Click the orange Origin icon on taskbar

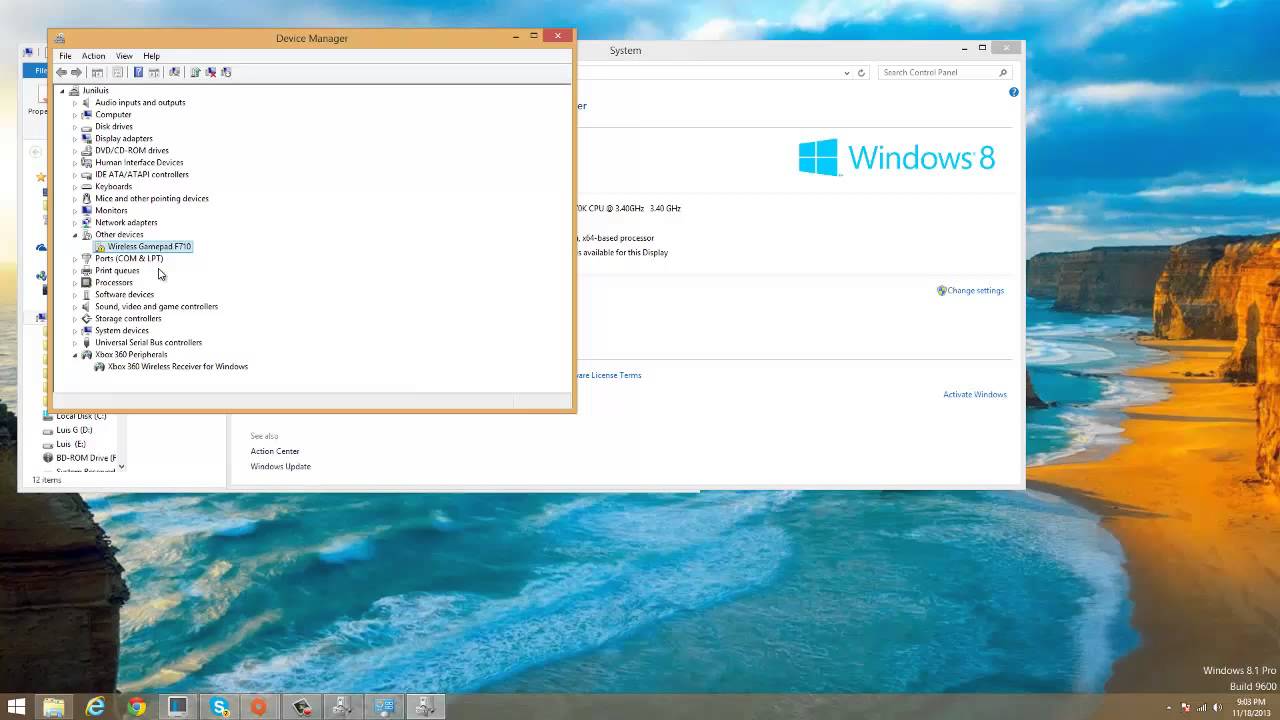click(x=259, y=707)
